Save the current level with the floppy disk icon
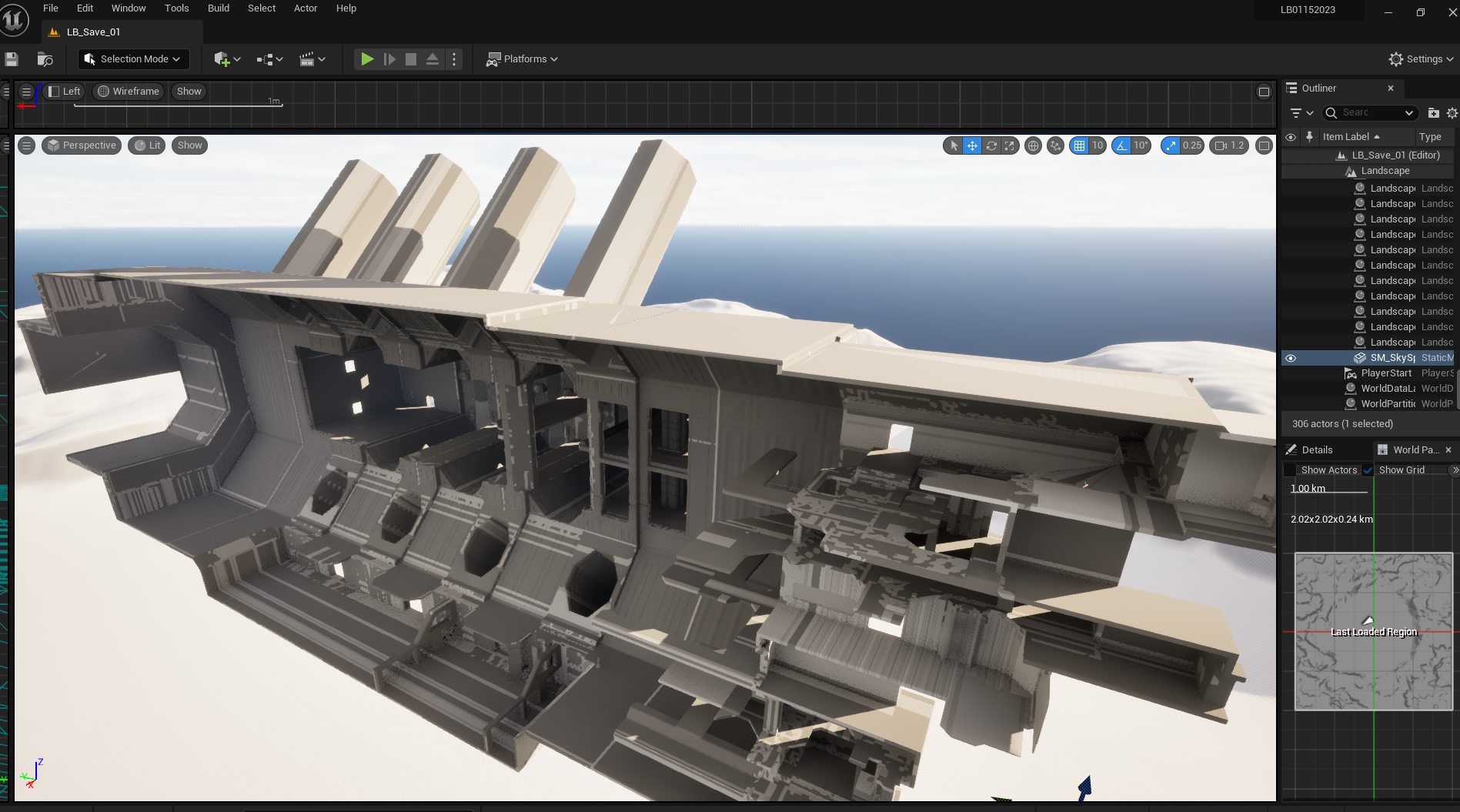This screenshot has height=812, width=1460. pos(12,59)
